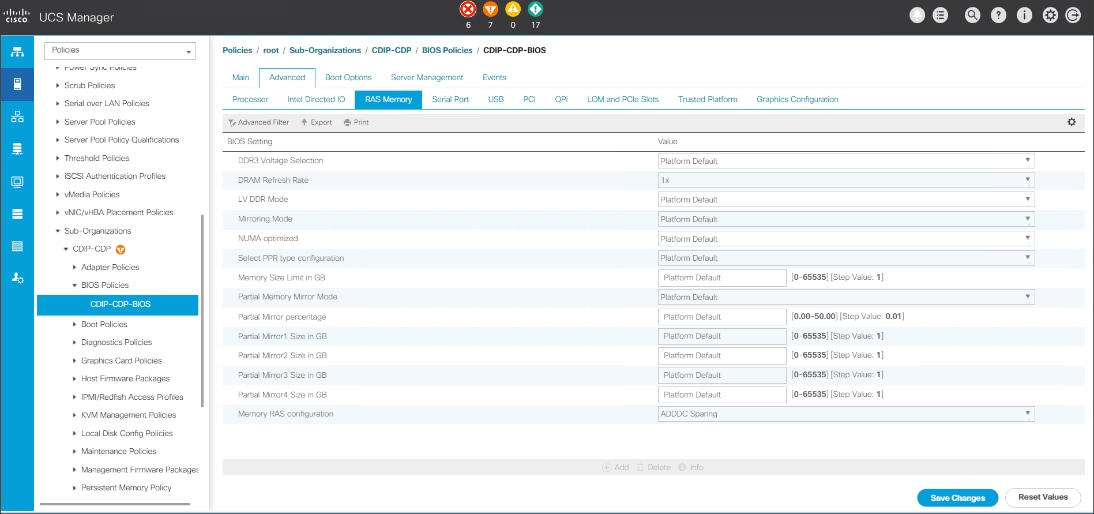Open LV DDR Mode dropdown
The height and width of the screenshot is (514, 1094).
(846, 199)
